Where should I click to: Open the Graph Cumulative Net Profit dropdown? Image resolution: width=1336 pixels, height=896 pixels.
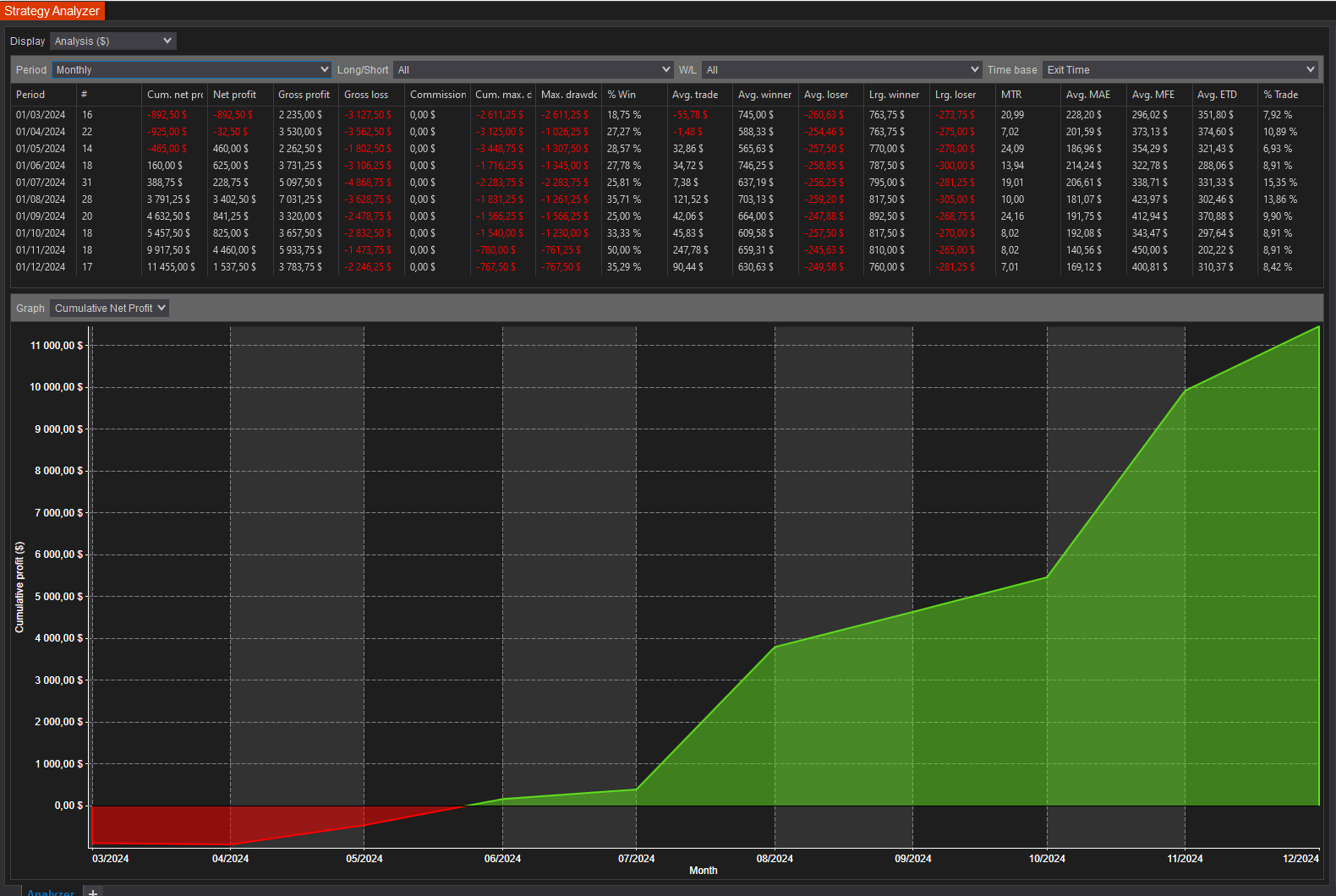[109, 309]
